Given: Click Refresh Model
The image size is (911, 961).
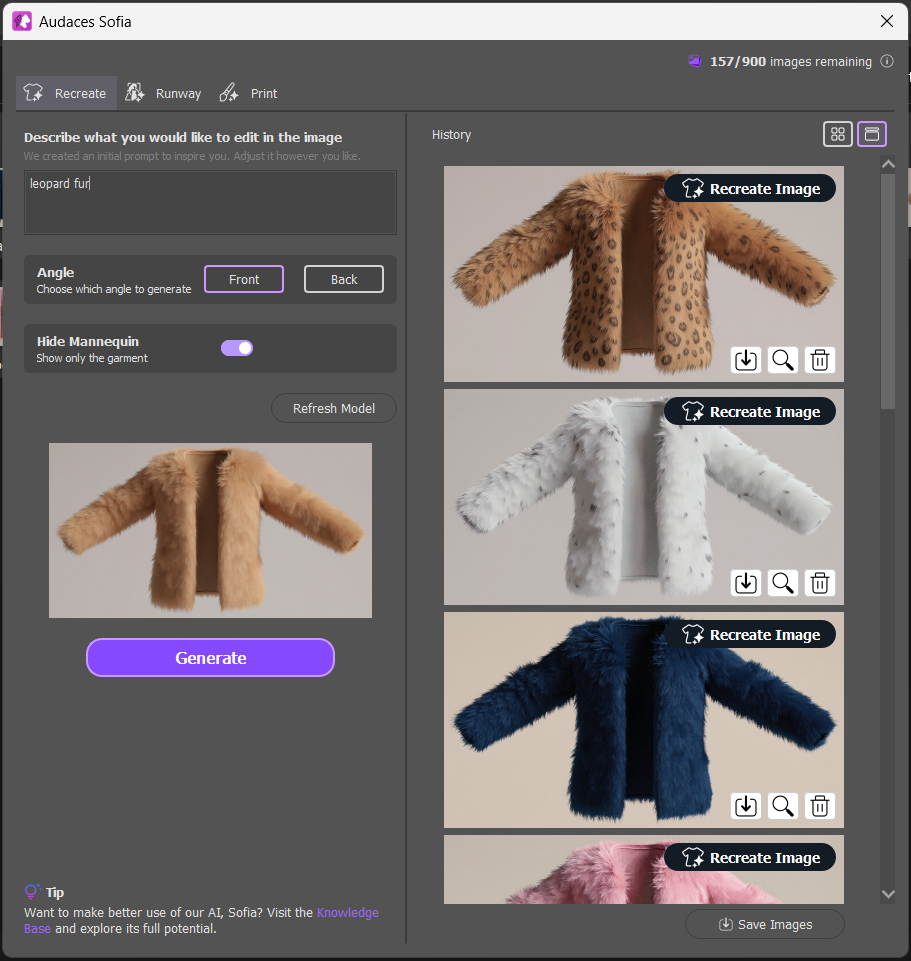Looking at the screenshot, I should click(333, 408).
